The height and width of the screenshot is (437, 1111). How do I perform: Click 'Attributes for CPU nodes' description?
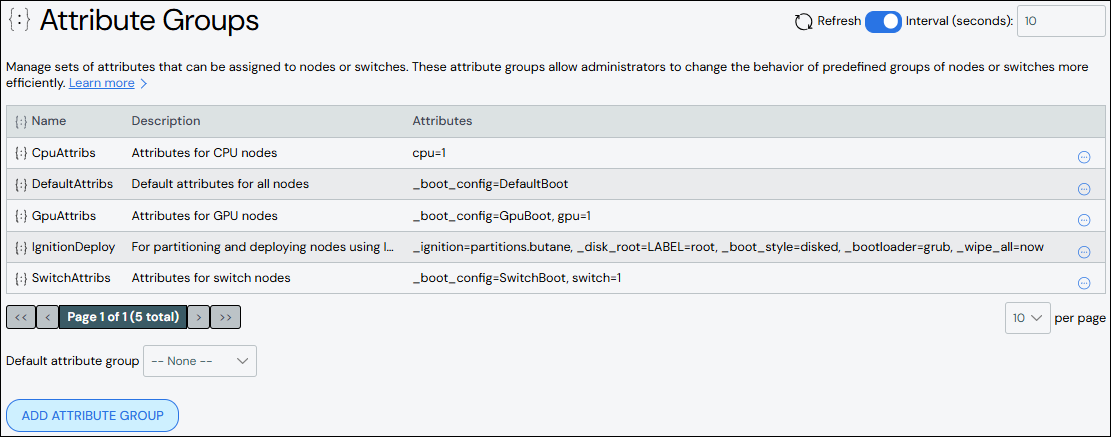coord(204,152)
